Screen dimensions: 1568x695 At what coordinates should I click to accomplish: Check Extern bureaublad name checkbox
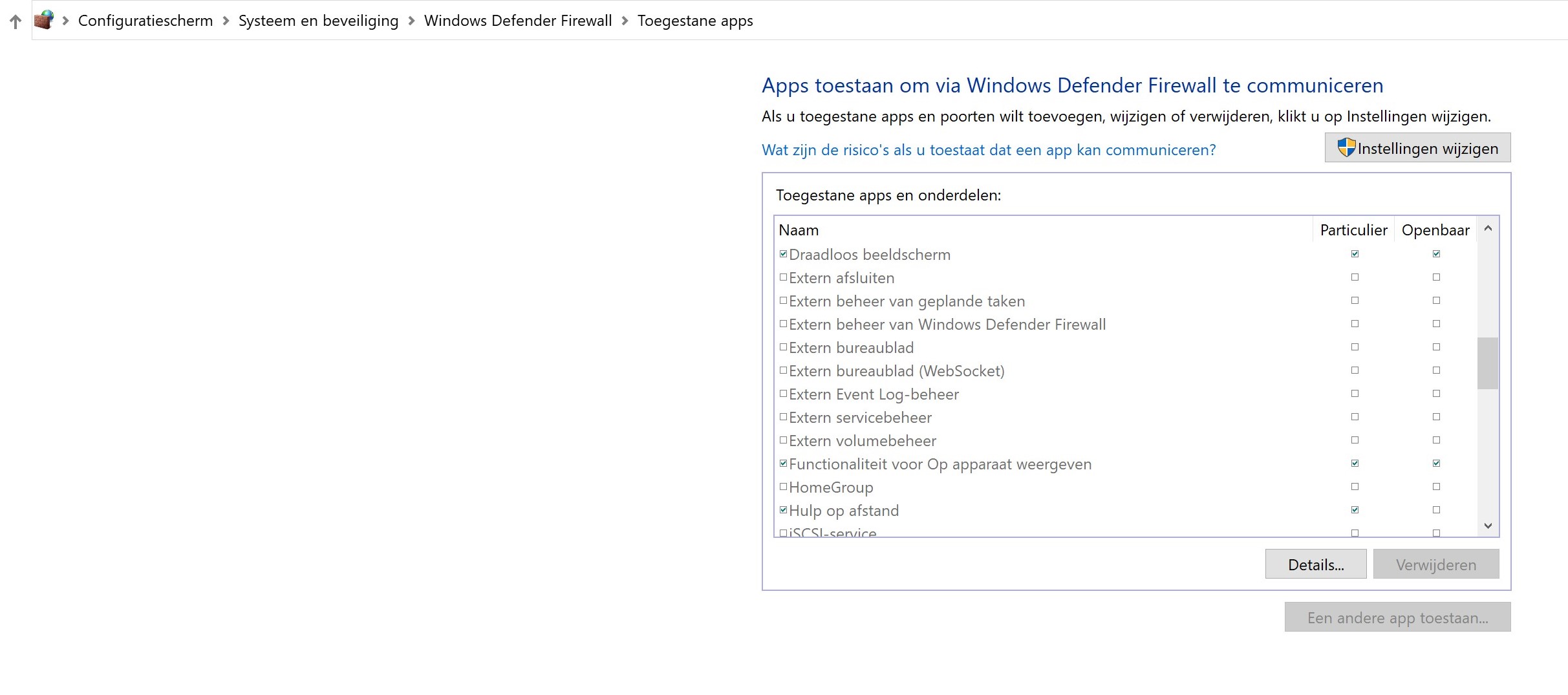[783, 347]
